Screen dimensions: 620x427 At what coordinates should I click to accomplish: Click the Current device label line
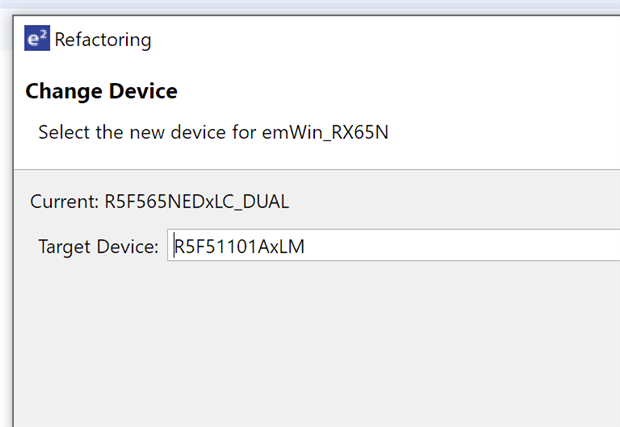coord(159,201)
